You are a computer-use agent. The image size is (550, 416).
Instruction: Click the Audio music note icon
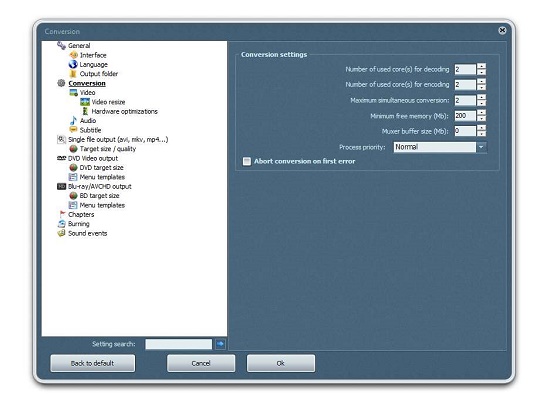tap(73, 121)
